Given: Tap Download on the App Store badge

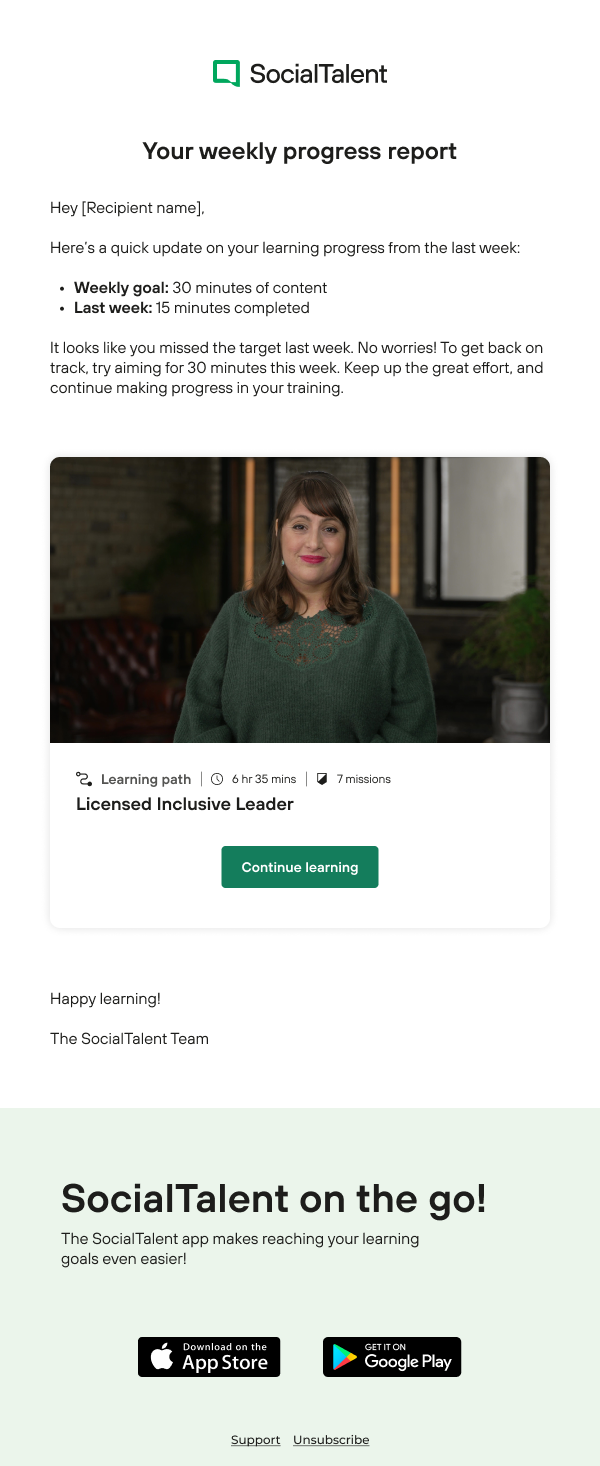Looking at the screenshot, I should (209, 1357).
